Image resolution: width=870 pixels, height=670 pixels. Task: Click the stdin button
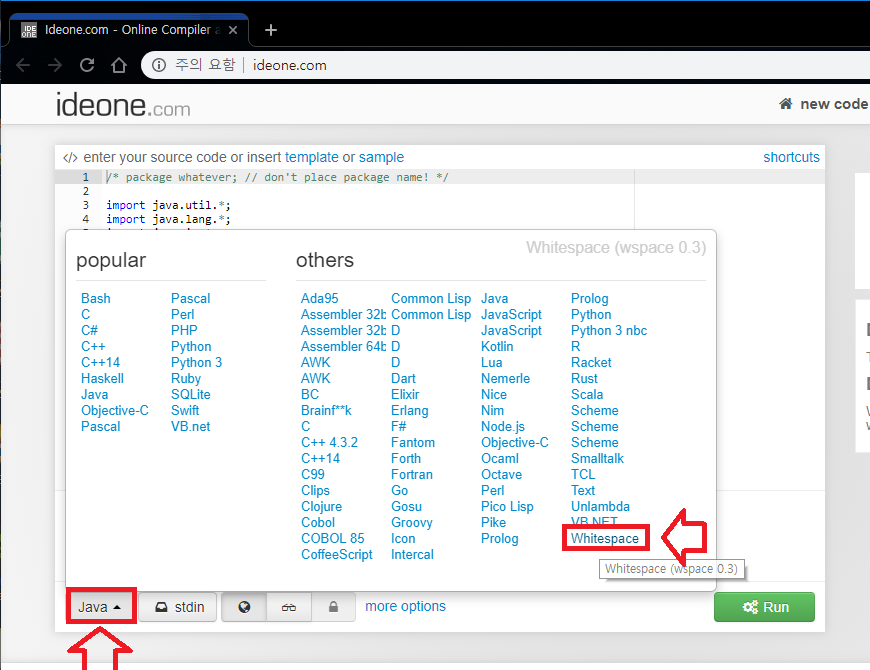pos(178,607)
